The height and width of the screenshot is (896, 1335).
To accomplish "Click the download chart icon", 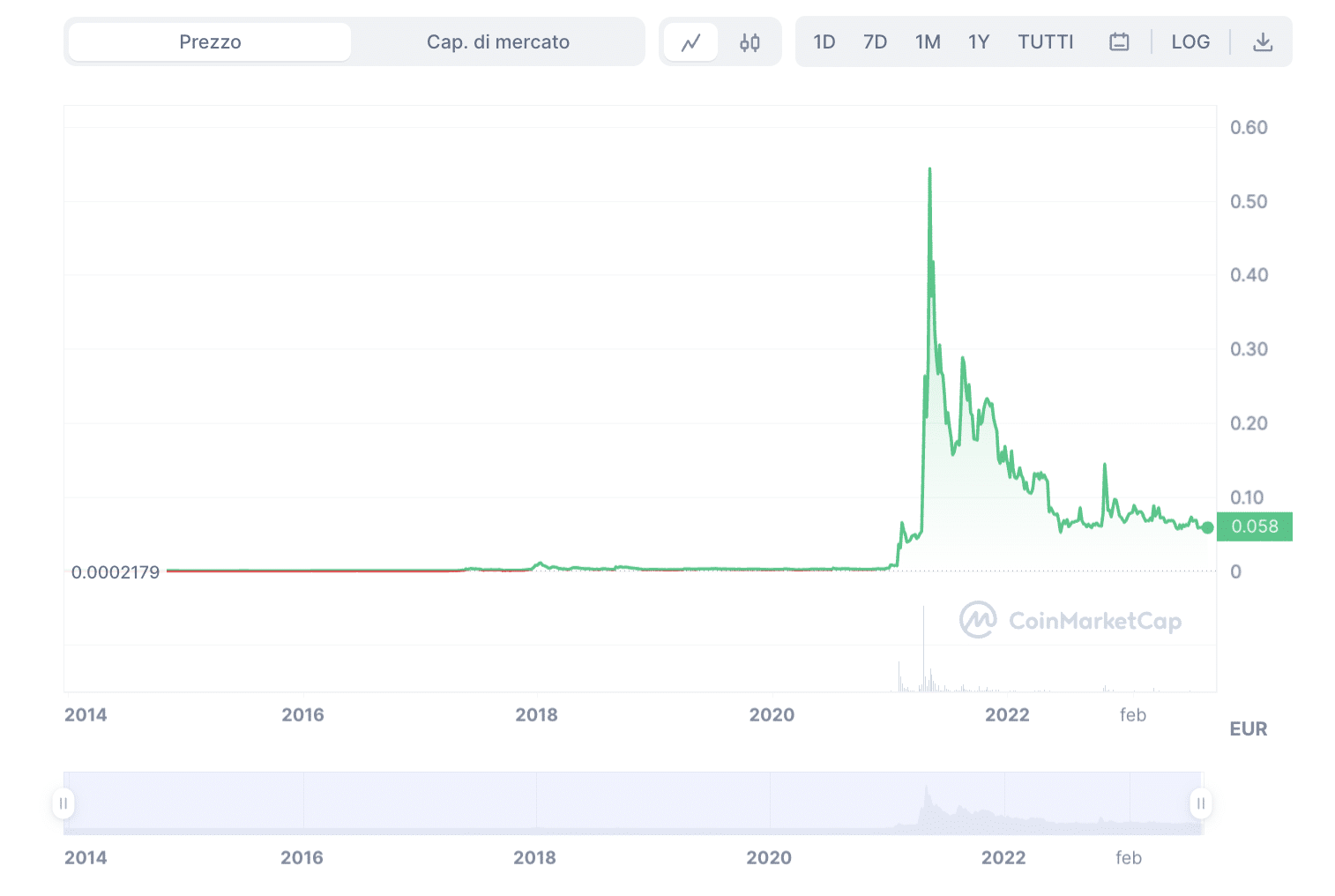I will click(1263, 41).
